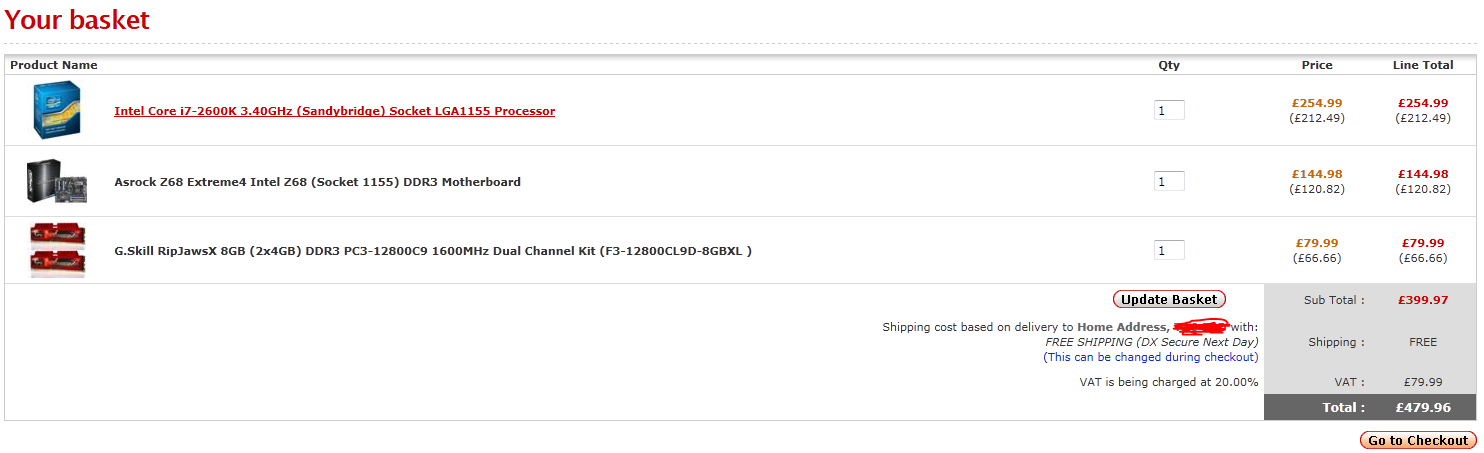
Task: Click the G.Skill RipJawsX 8GB product name
Action: click(433, 251)
